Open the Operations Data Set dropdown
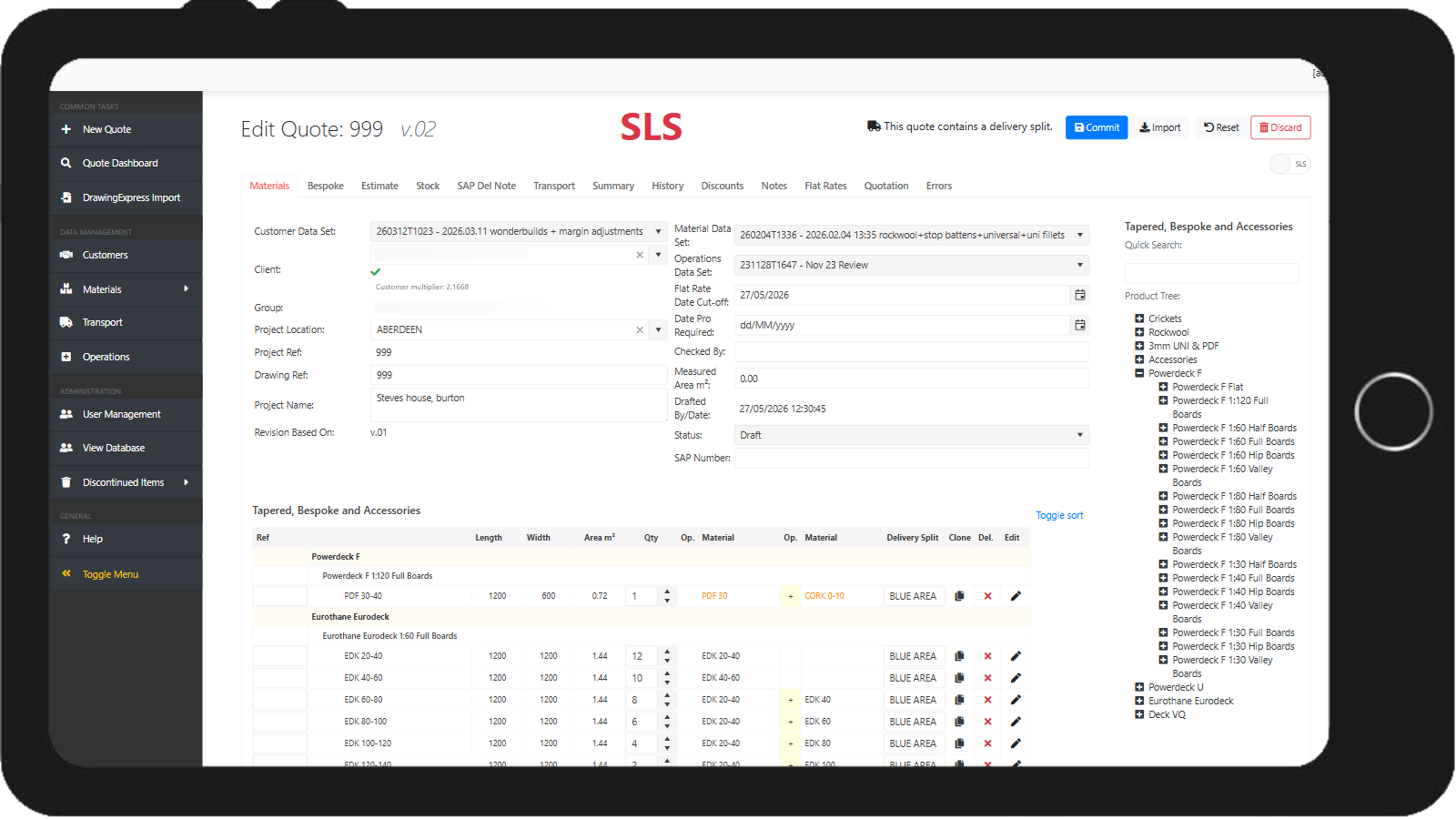 1080,265
